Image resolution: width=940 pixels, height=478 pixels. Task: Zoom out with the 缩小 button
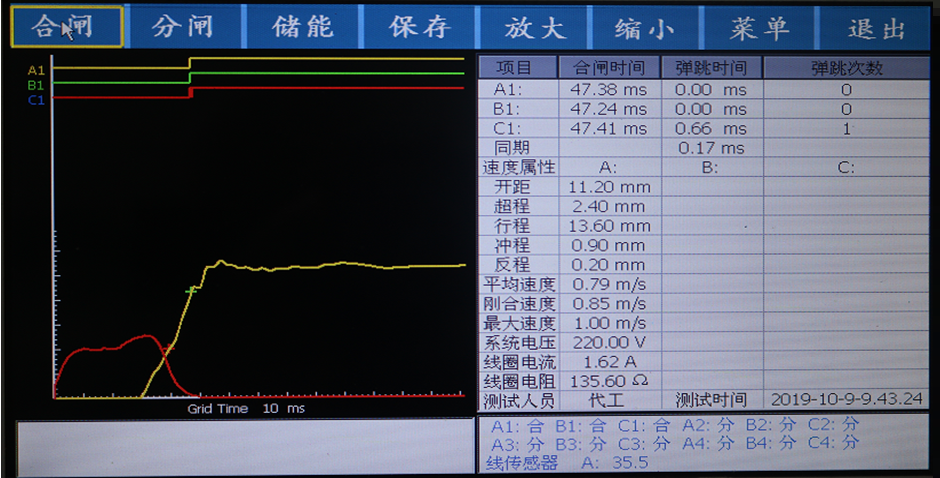click(644, 27)
